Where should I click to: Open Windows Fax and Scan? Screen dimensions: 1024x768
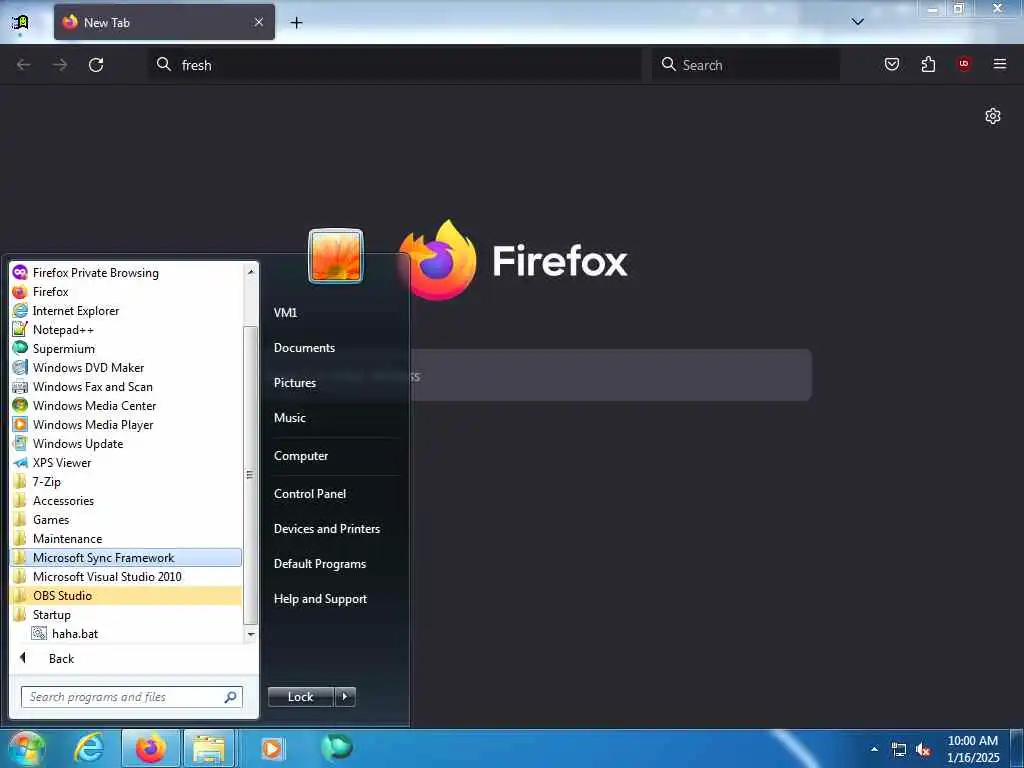pyautogui.click(x=127, y=387)
